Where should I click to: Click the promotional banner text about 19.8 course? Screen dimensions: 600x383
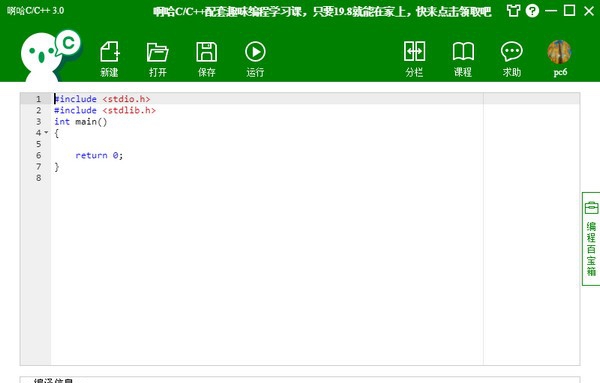click(322, 11)
